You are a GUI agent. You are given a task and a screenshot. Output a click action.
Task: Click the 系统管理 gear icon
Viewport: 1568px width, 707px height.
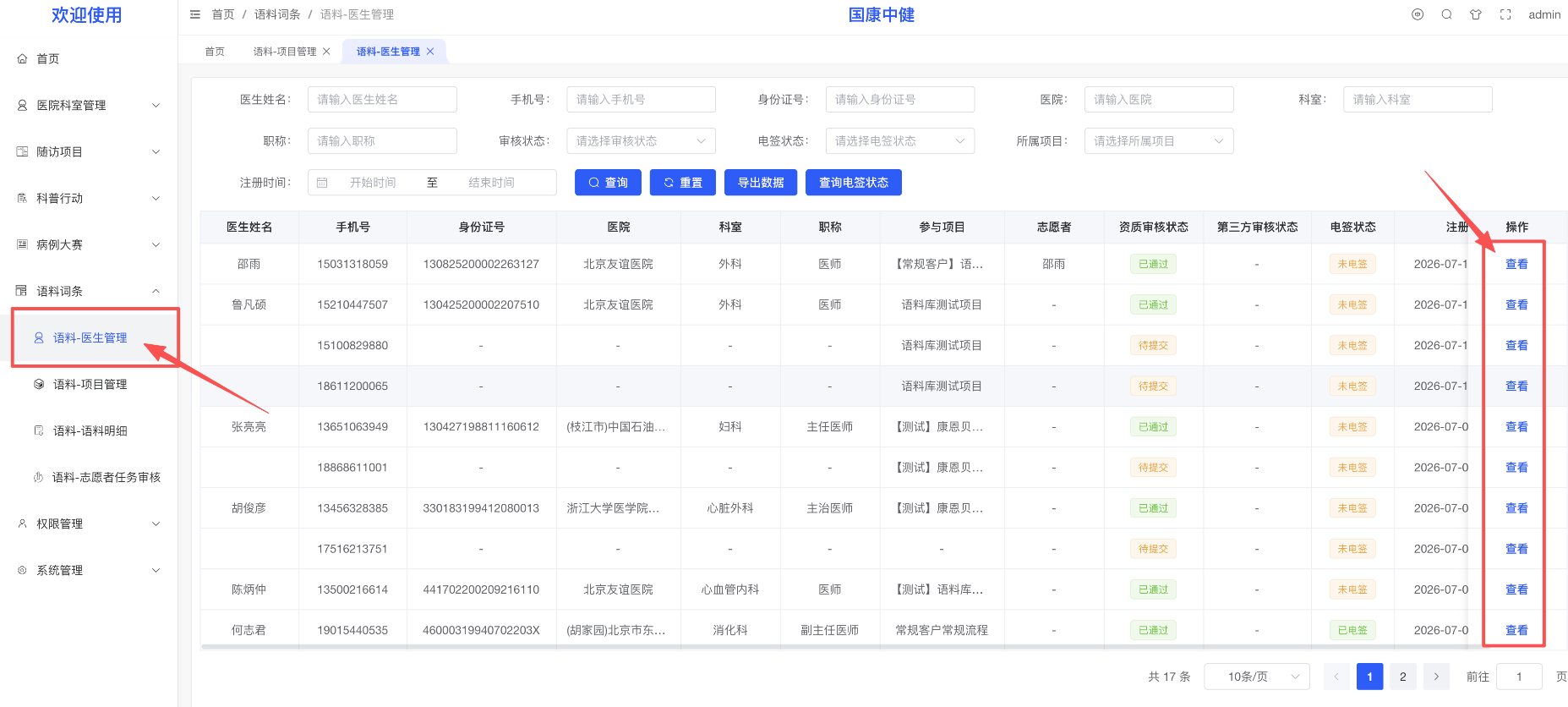23,570
